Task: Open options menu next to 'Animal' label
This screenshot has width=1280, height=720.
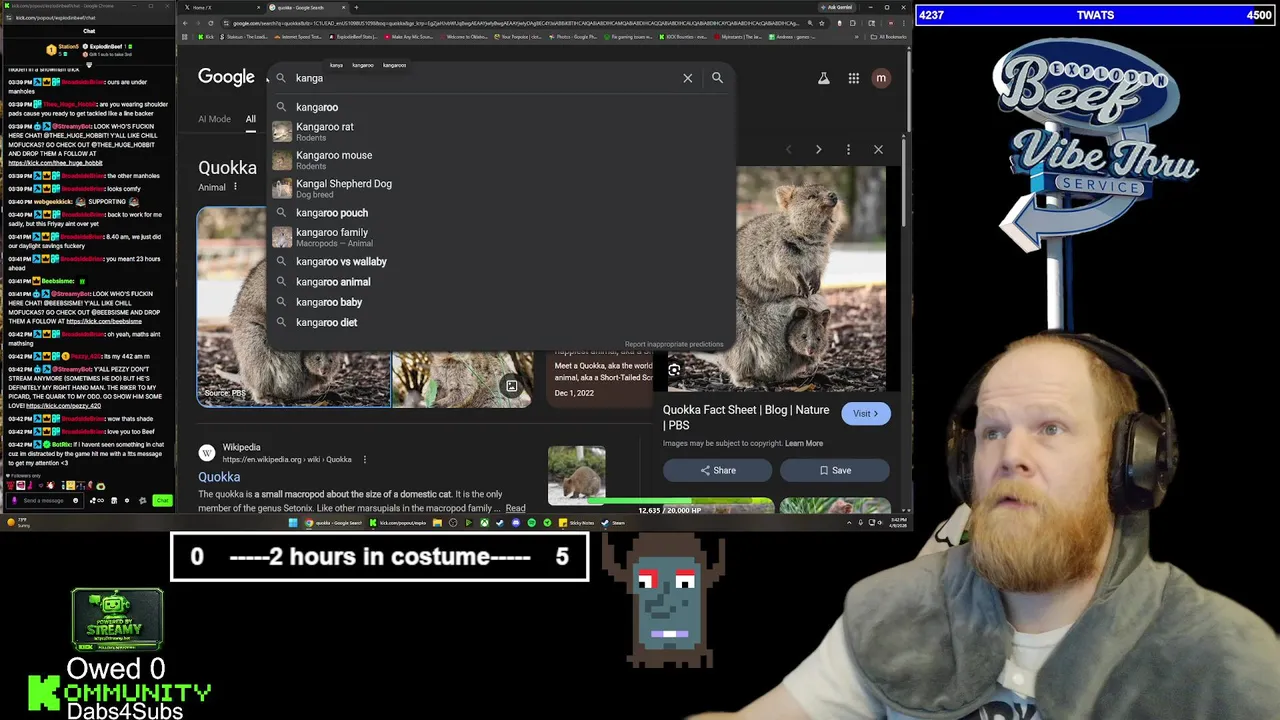Action: 235,187
